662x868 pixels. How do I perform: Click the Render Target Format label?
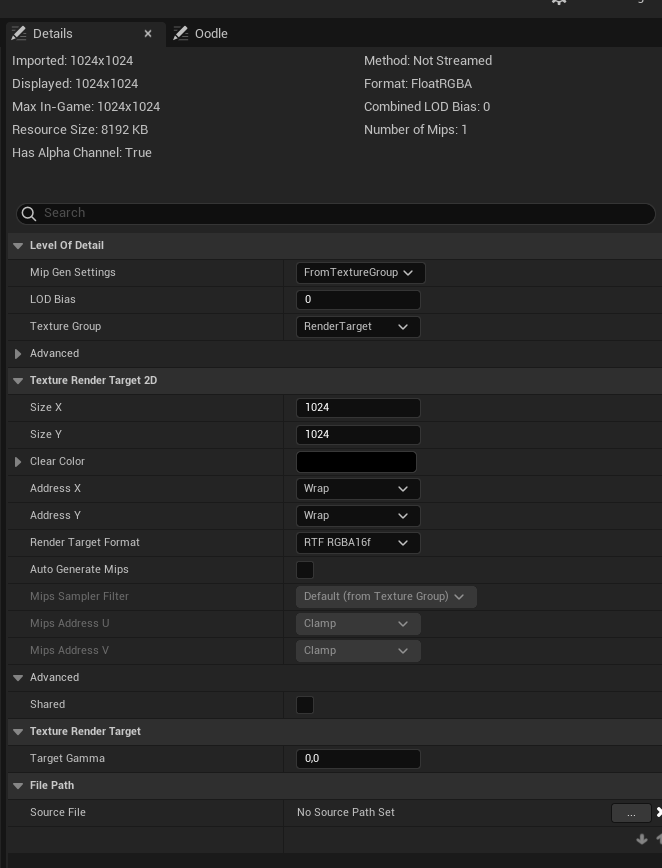point(85,542)
